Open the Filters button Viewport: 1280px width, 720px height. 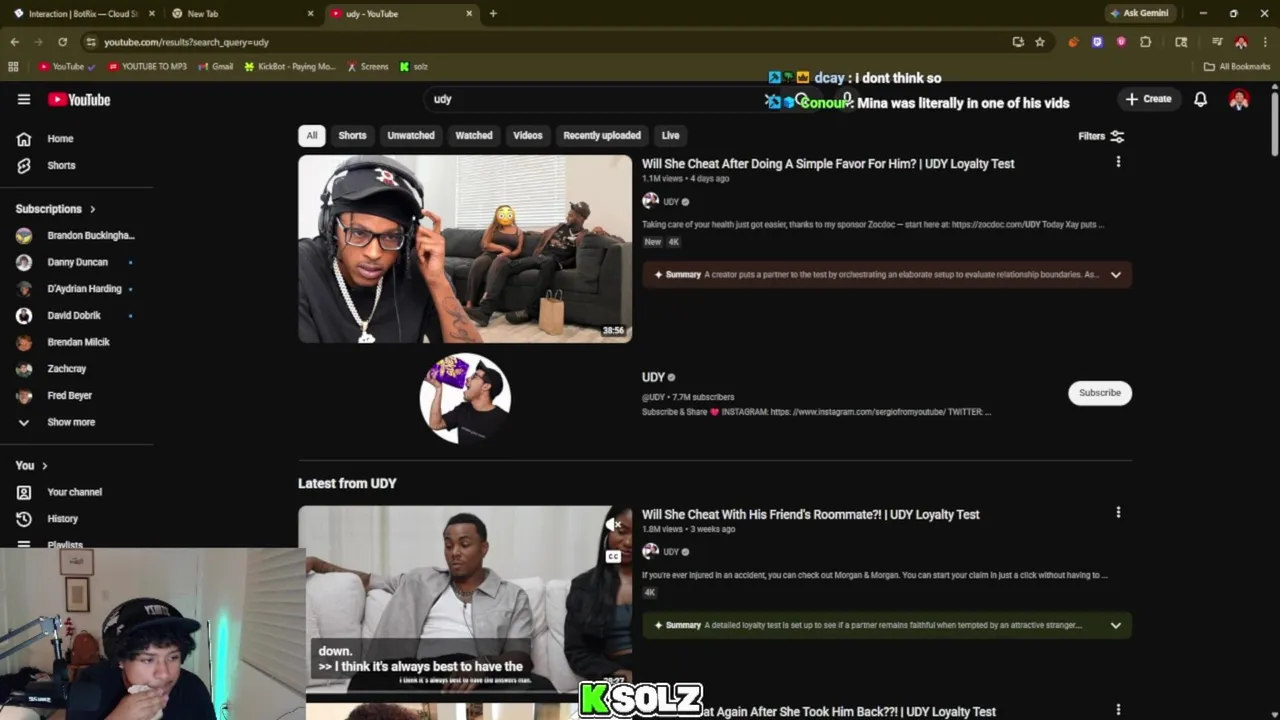tap(1101, 136)
